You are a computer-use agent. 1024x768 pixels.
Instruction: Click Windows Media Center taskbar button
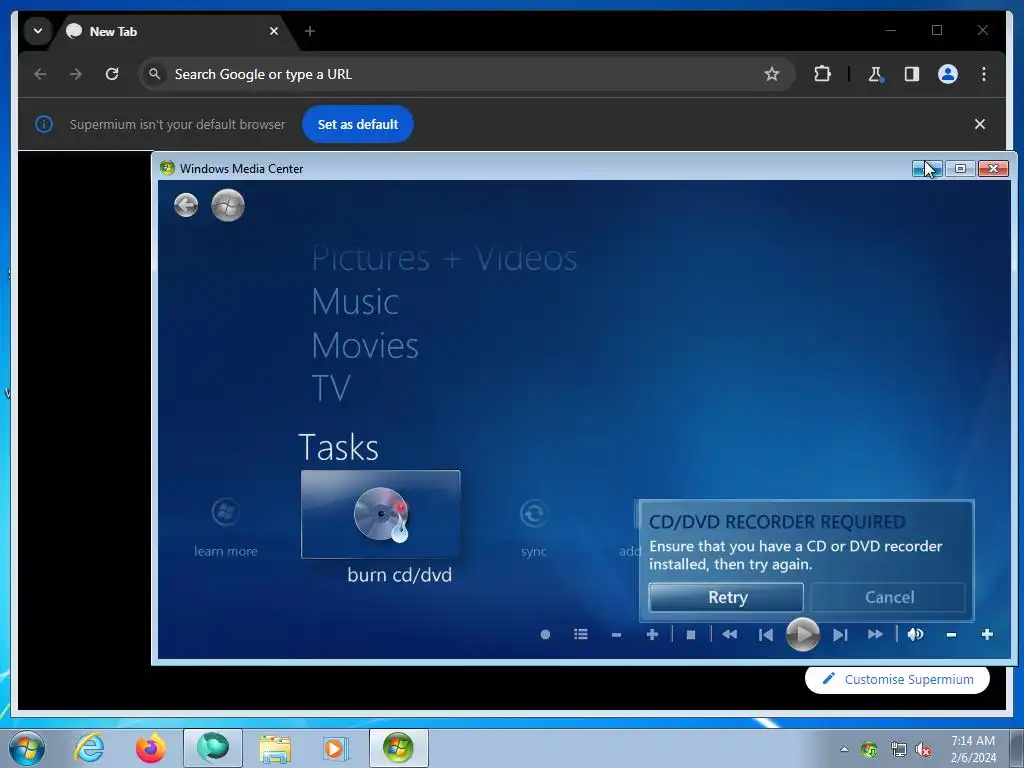click(398, 748)
